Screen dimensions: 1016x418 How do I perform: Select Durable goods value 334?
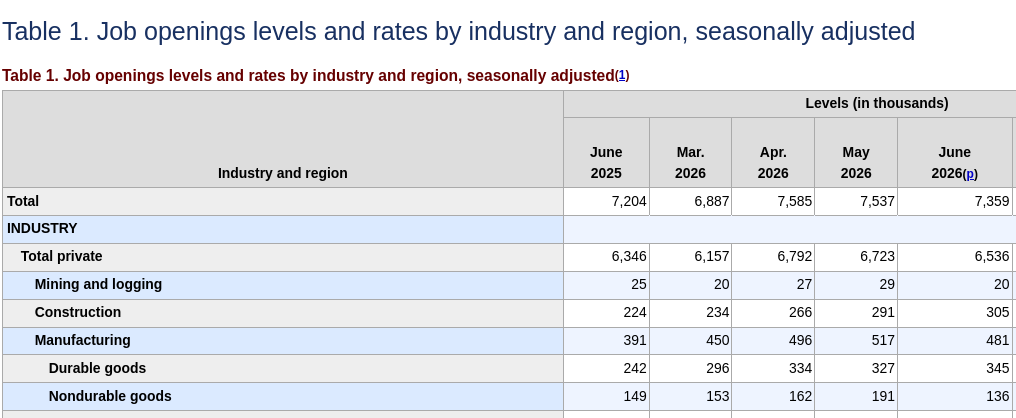[801, 368]
